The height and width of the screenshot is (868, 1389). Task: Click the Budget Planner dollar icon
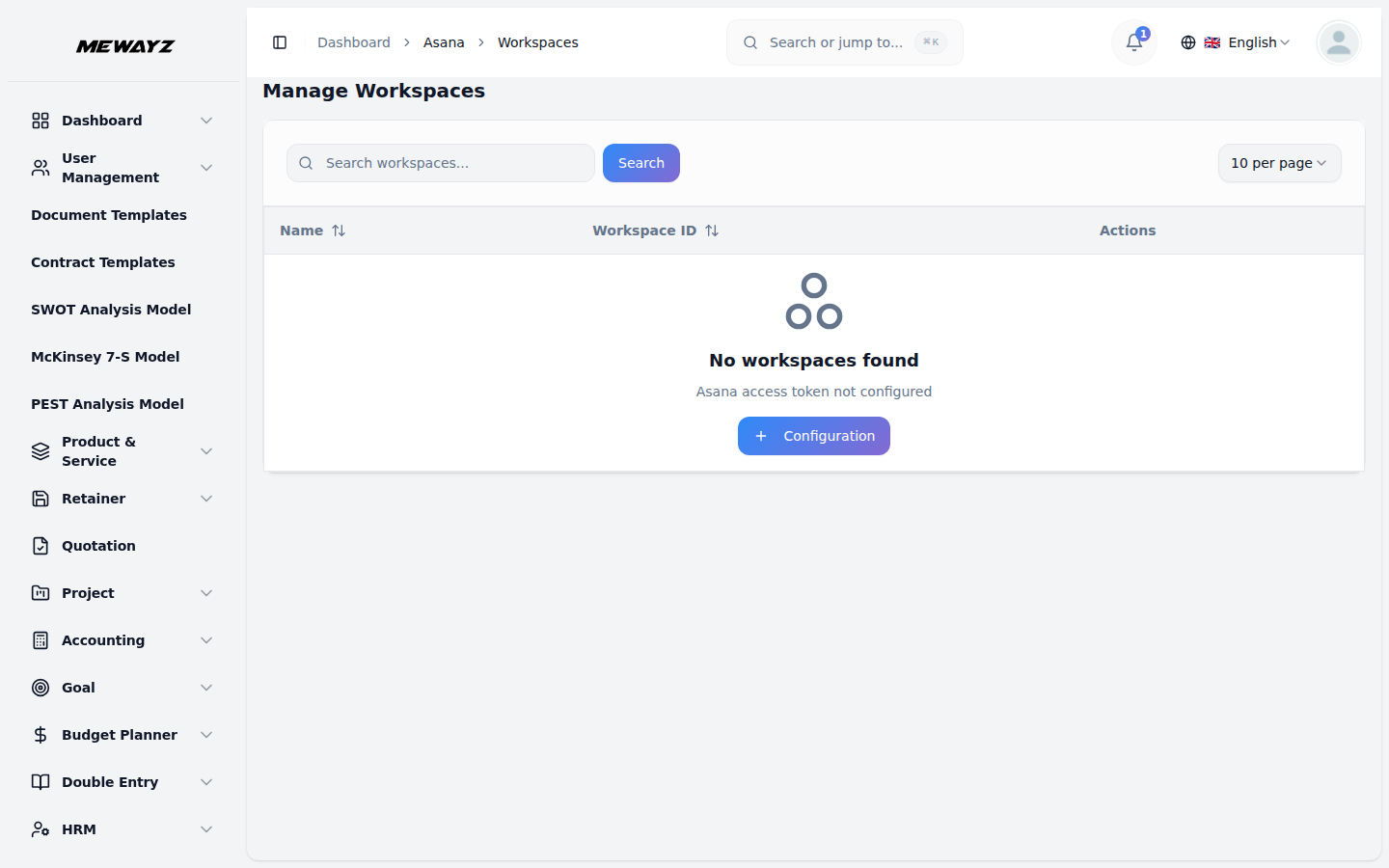(x=40, y=734)
